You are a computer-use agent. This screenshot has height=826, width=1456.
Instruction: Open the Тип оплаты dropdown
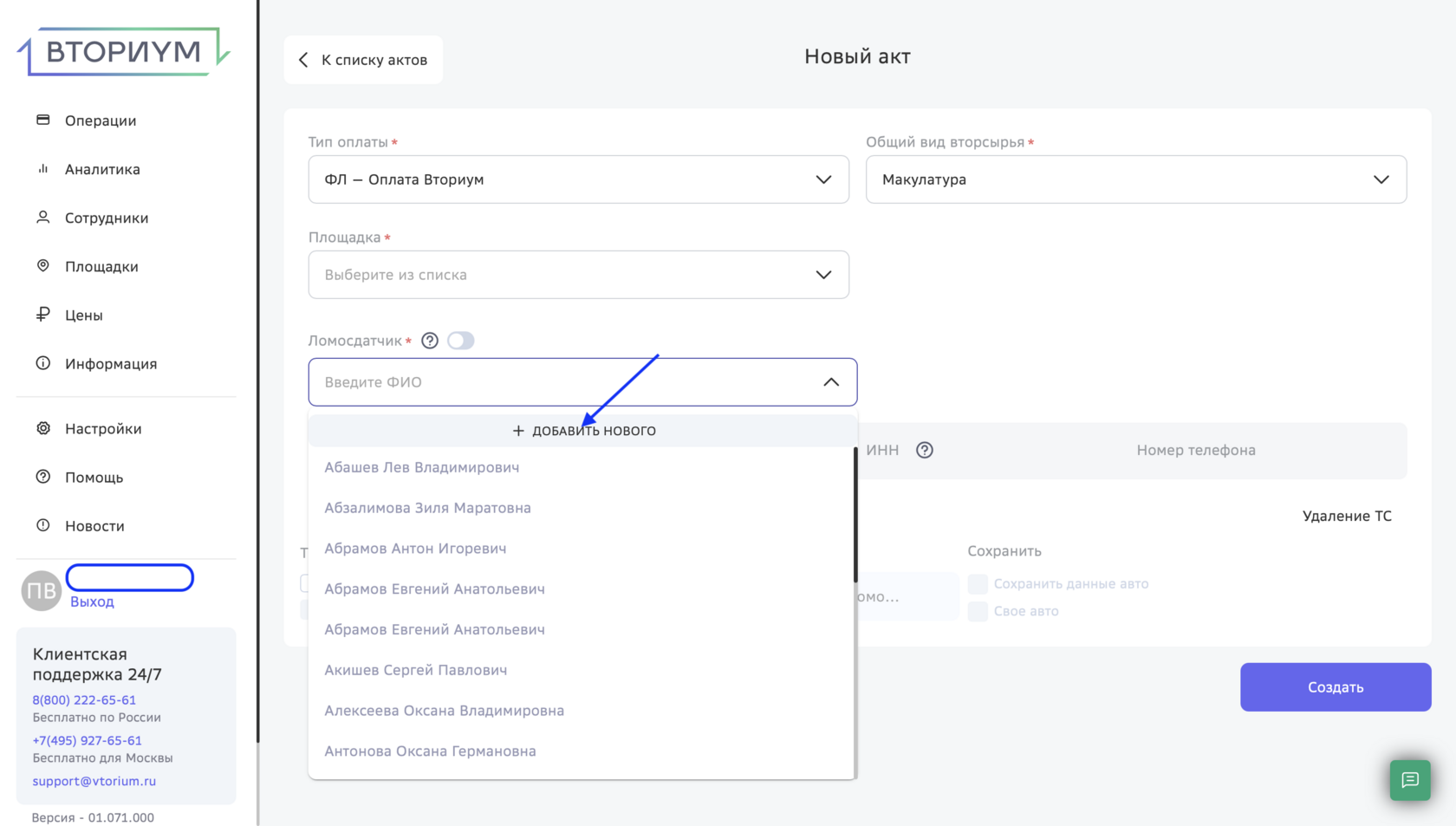pyautogui.click(x=578, y=179)
